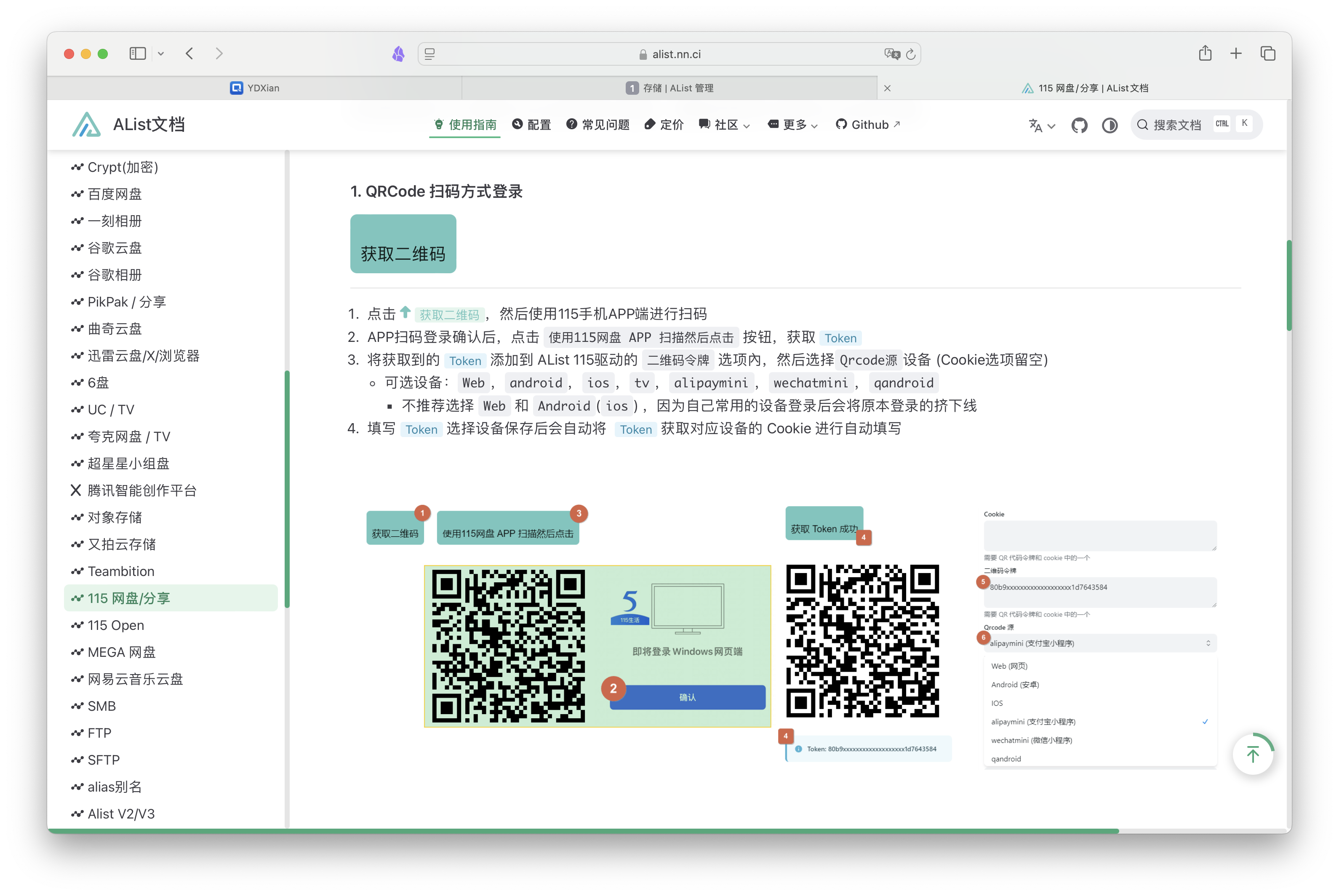Open 115 Open in the sidebar
The width and height of the screenshot is (1339, 896).
coord(170,625)
